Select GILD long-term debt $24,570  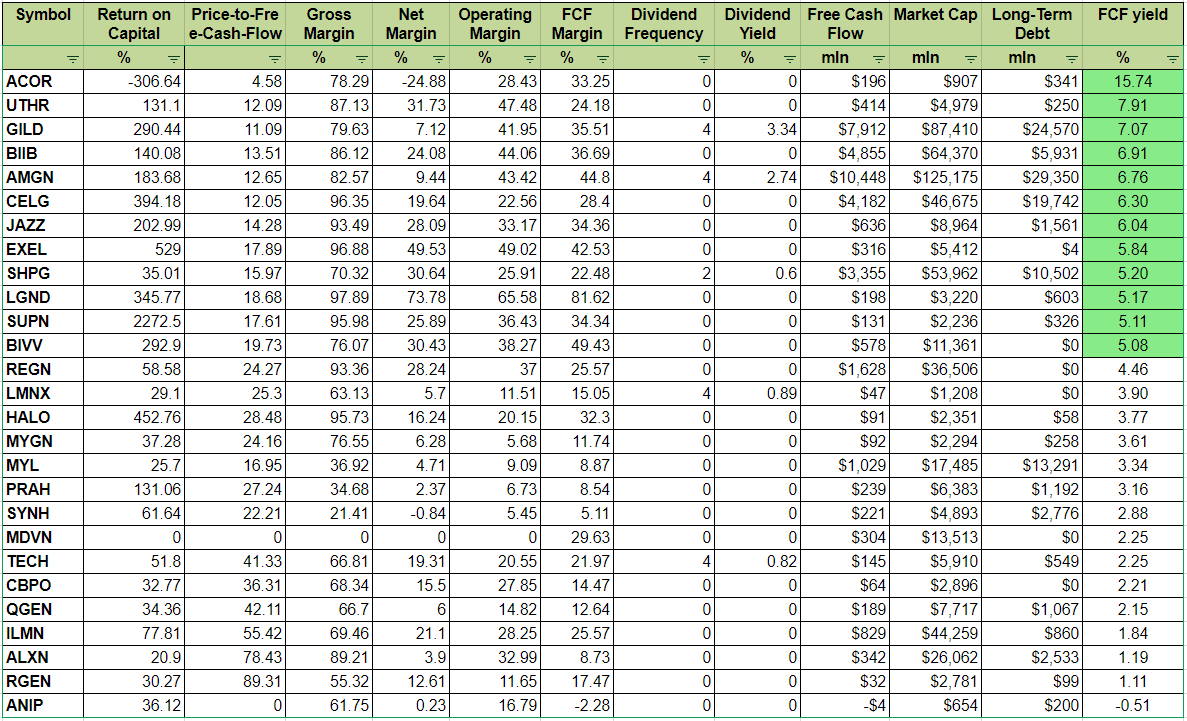(1031, 130)
